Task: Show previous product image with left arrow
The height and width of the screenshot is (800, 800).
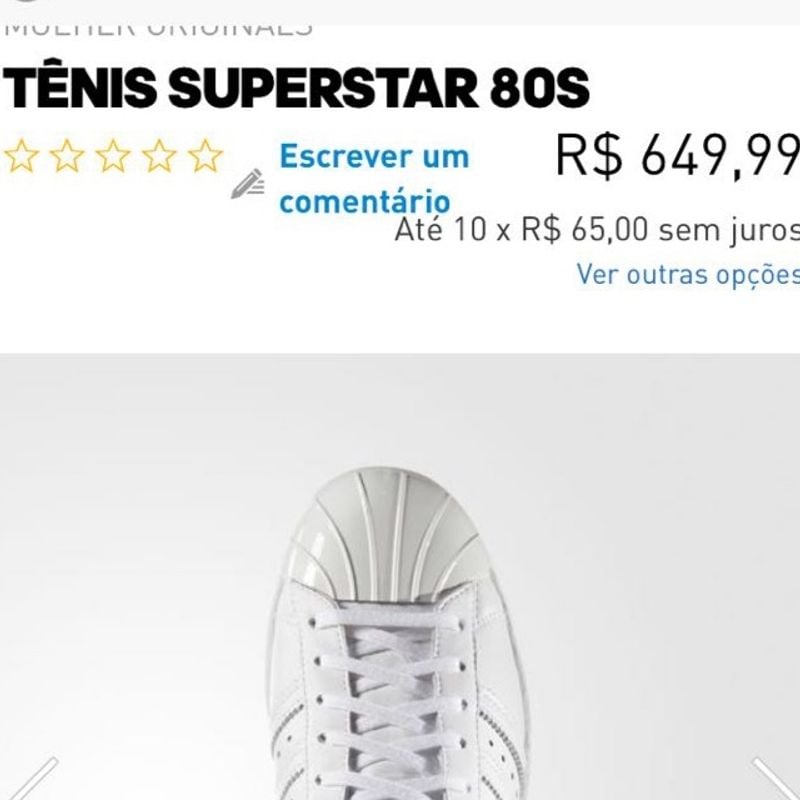Action: click(34, 779)
